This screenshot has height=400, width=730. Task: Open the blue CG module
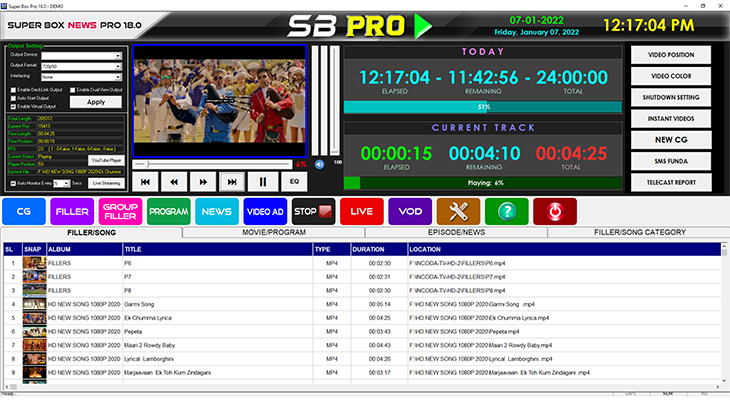(x=24, y=211)
